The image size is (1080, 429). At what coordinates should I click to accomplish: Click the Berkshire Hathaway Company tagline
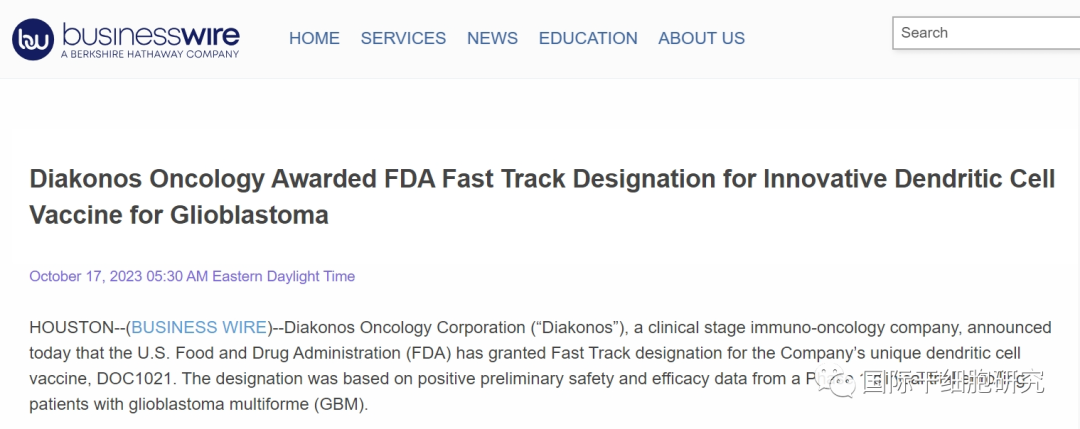click(x=150, y=54)
